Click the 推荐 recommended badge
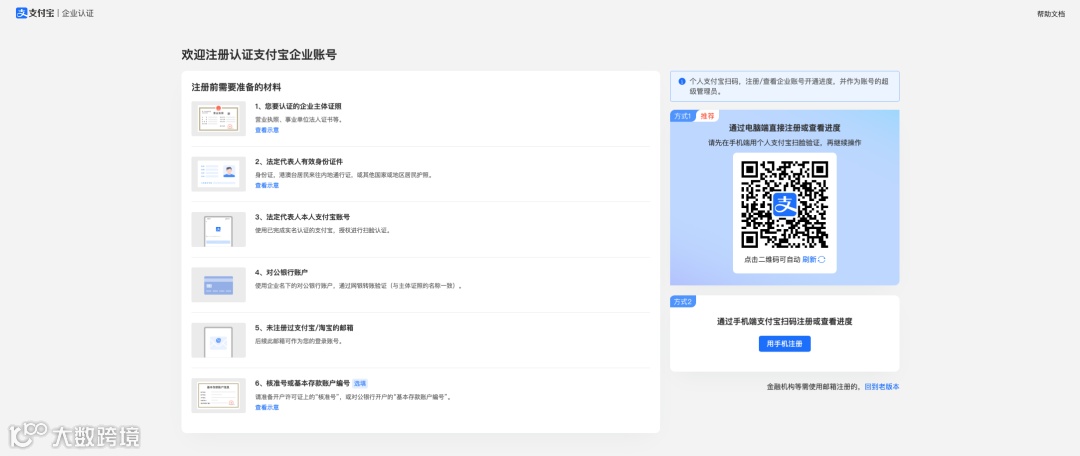Screen dimensions: 1080x456 (x=707, y=116)
